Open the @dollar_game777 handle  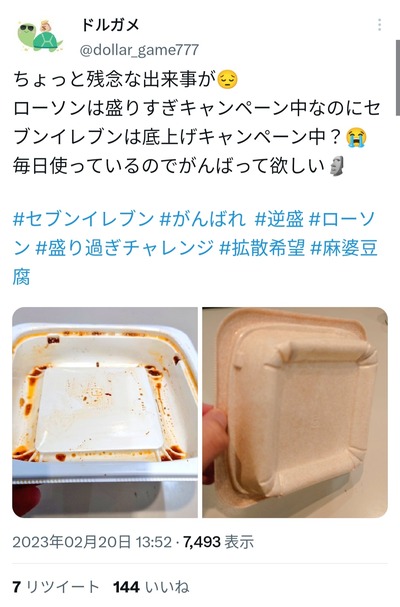139,50
